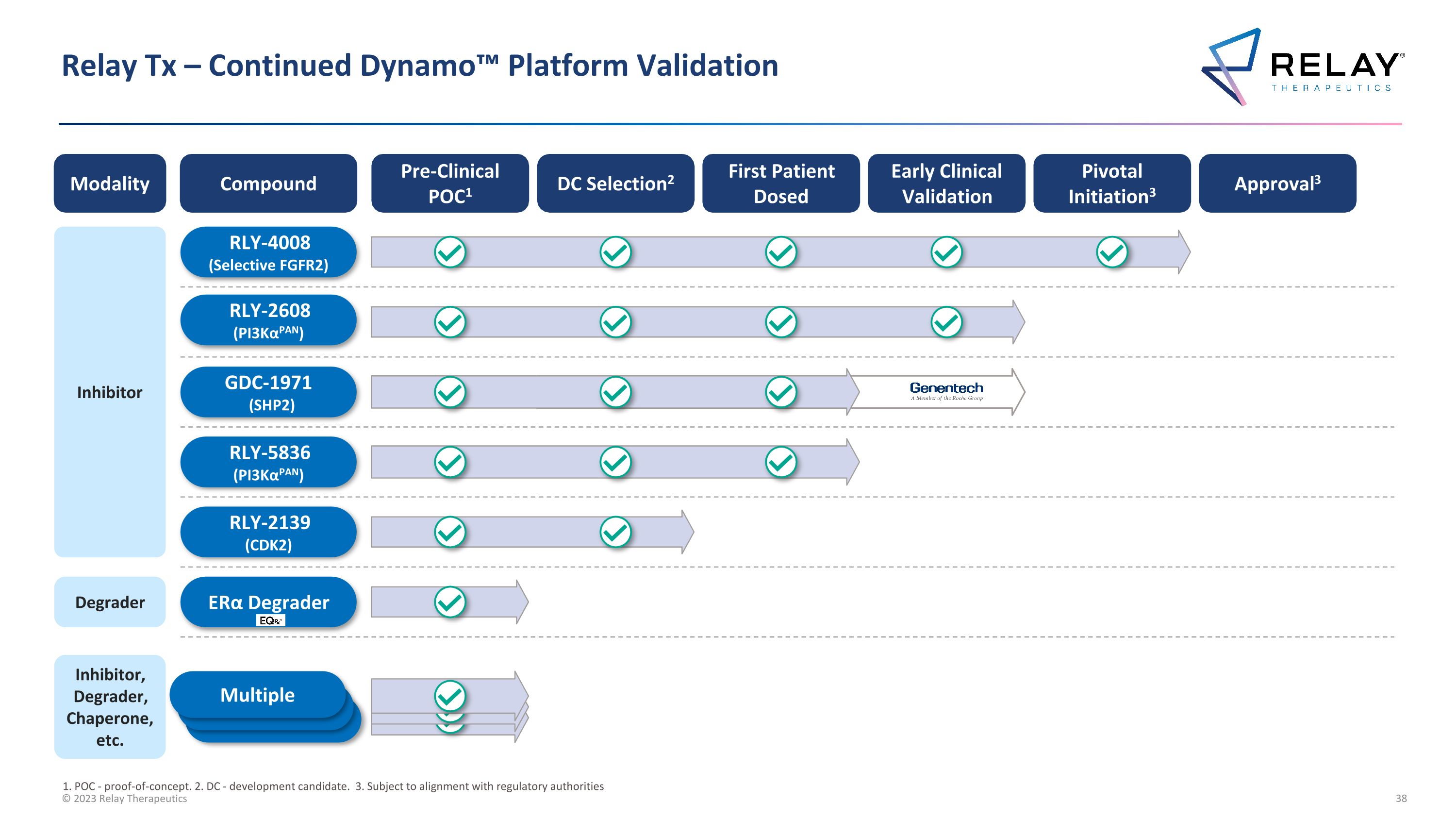This screenshot has width=1456, height=819.
Task: Select the Approval column header
Action: pyautogui.click(x=1277, y=183)
